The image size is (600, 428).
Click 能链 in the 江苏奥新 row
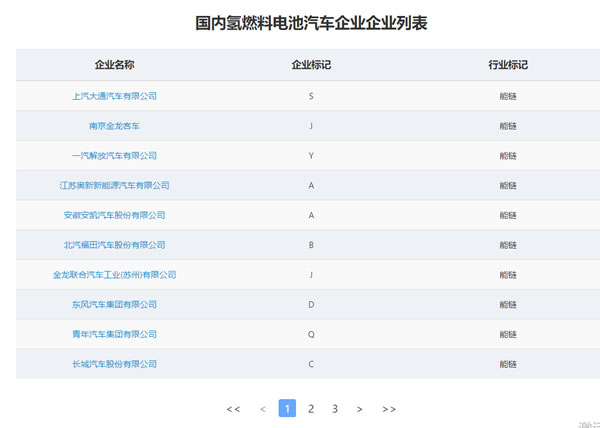[508, 186]
